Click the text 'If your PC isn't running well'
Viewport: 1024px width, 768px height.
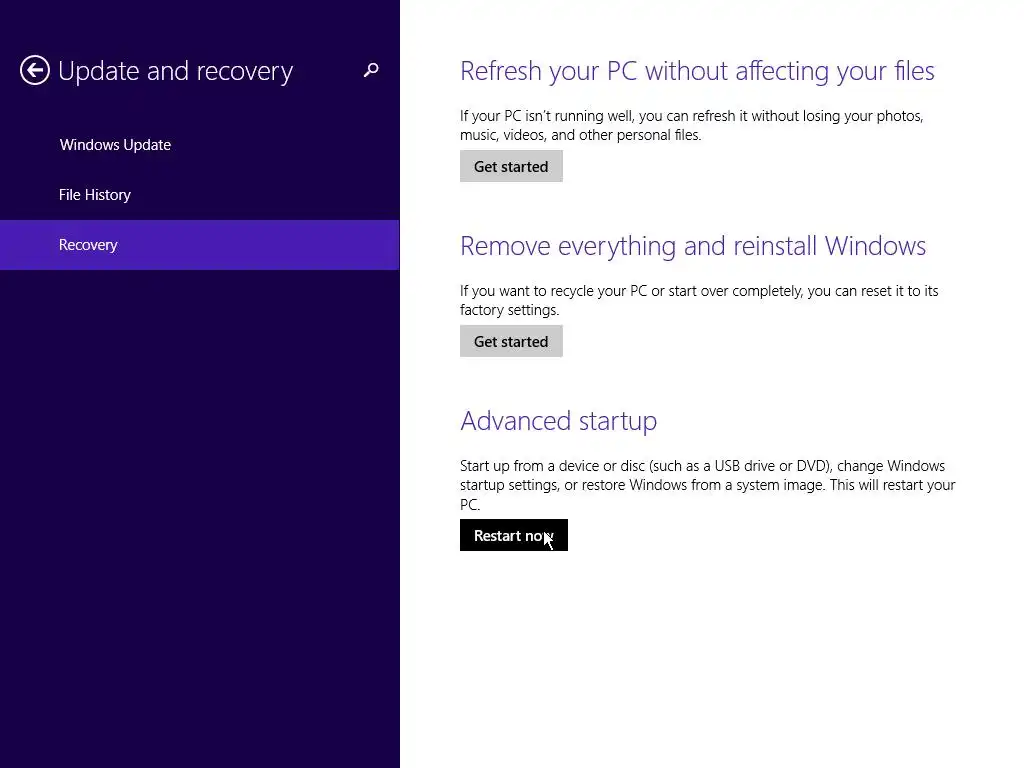547,116
